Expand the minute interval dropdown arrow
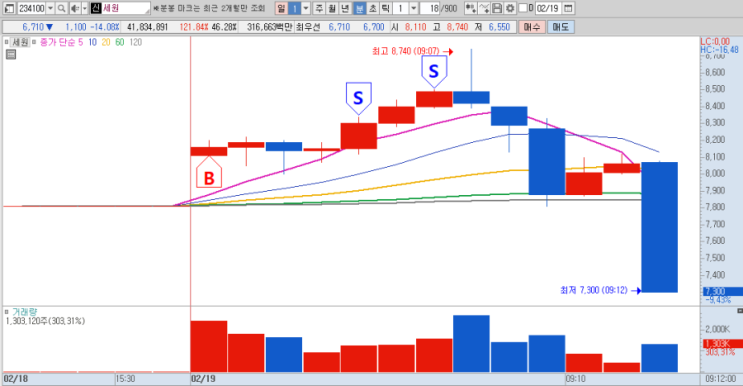This screenshot has width=743, height=386. (x=306, y=8)
